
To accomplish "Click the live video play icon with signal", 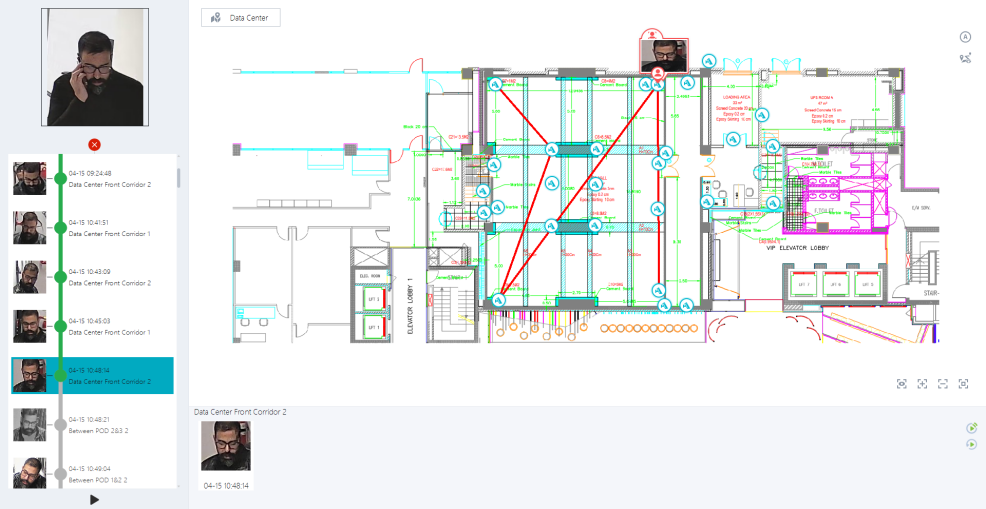I will (972, 428).
